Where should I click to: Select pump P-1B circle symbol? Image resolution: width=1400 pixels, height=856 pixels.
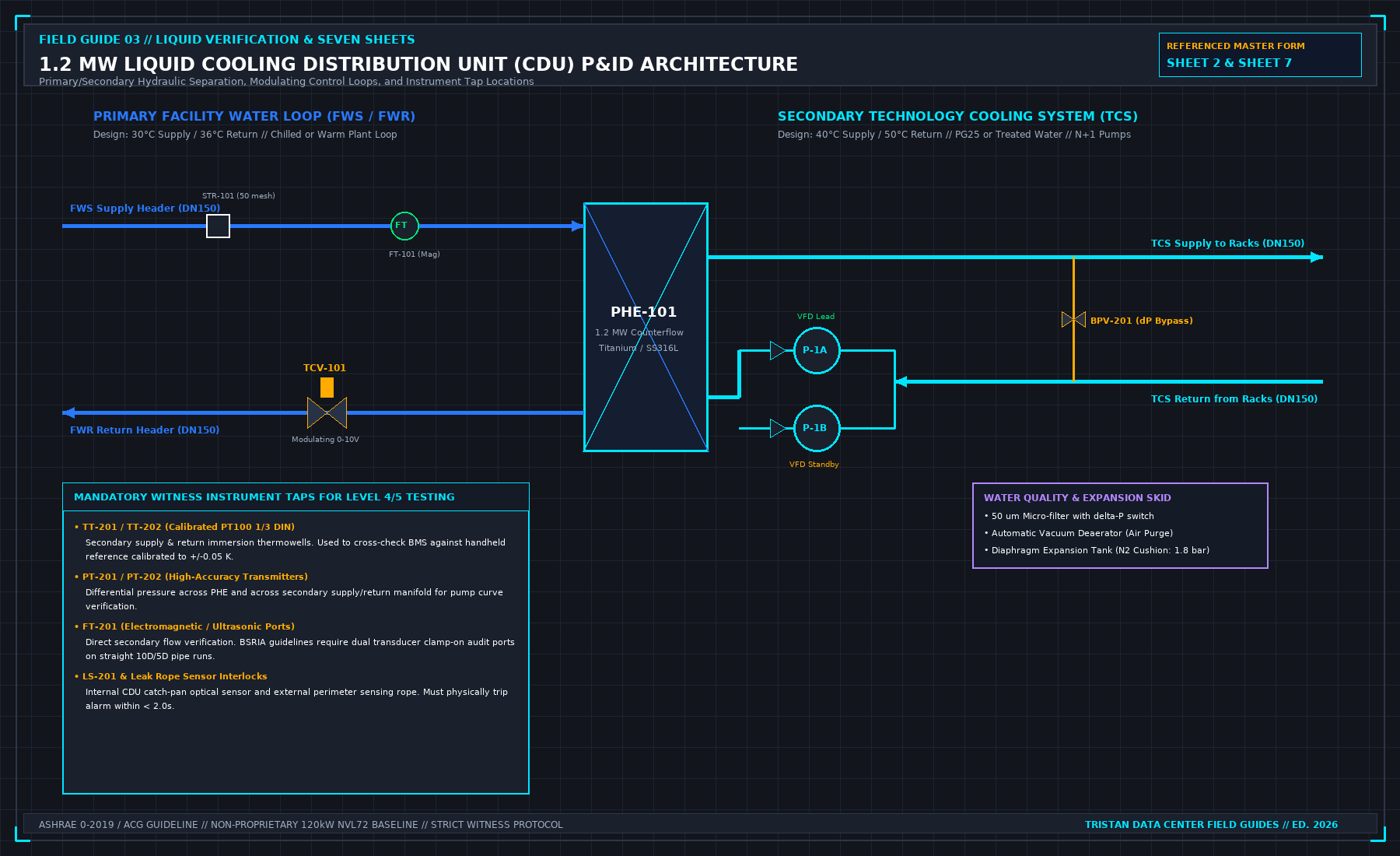click(817, 428)
